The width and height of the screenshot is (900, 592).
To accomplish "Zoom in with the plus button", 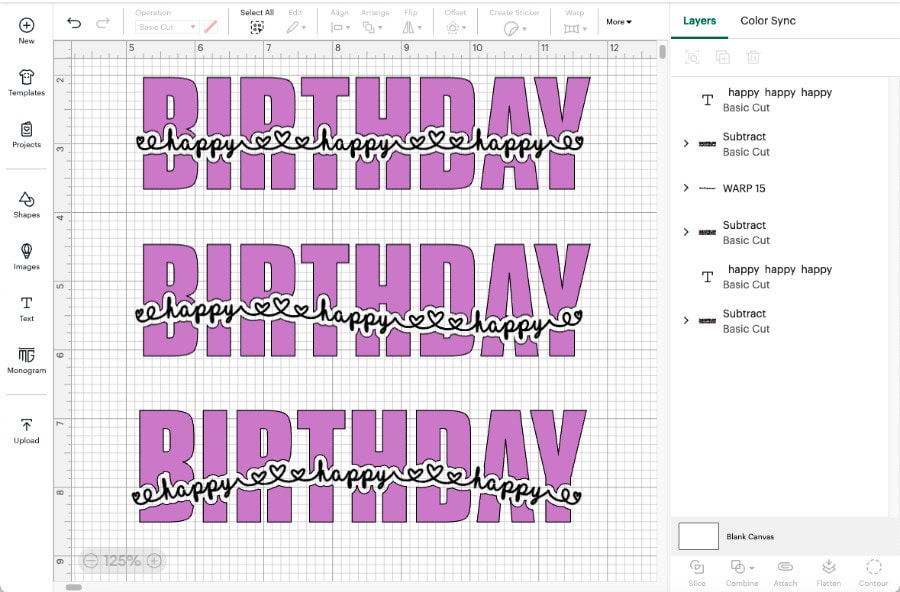I will click(x=154, y=560).
